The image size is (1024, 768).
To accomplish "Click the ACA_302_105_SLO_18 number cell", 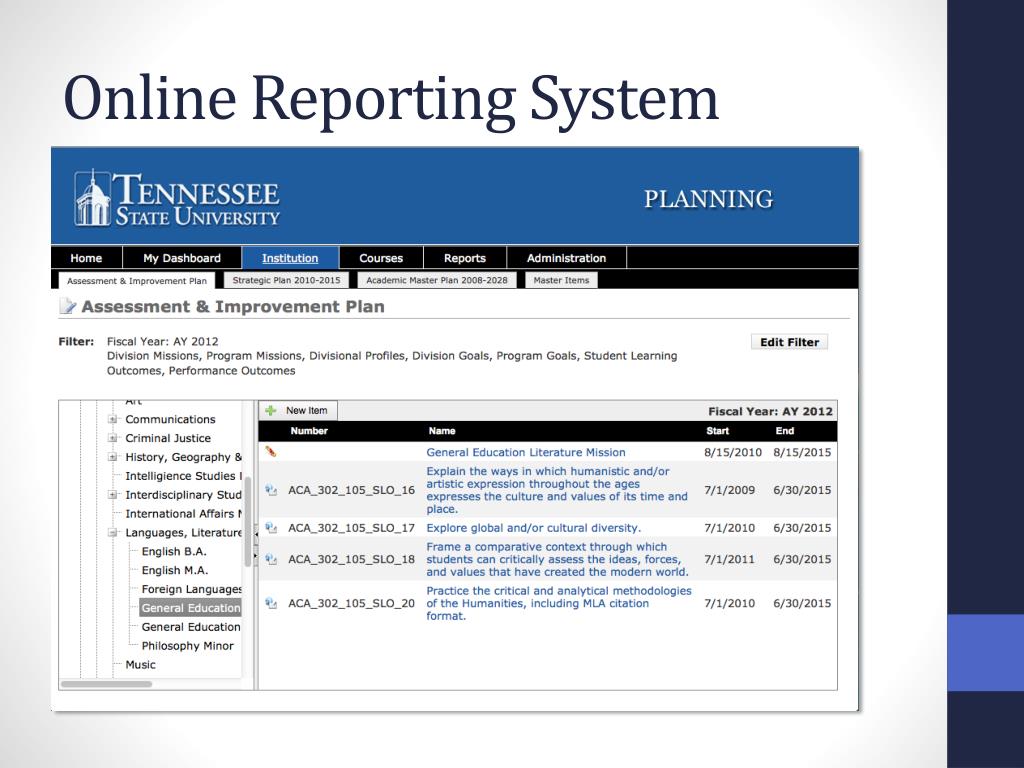I will [x=351, y=560].
